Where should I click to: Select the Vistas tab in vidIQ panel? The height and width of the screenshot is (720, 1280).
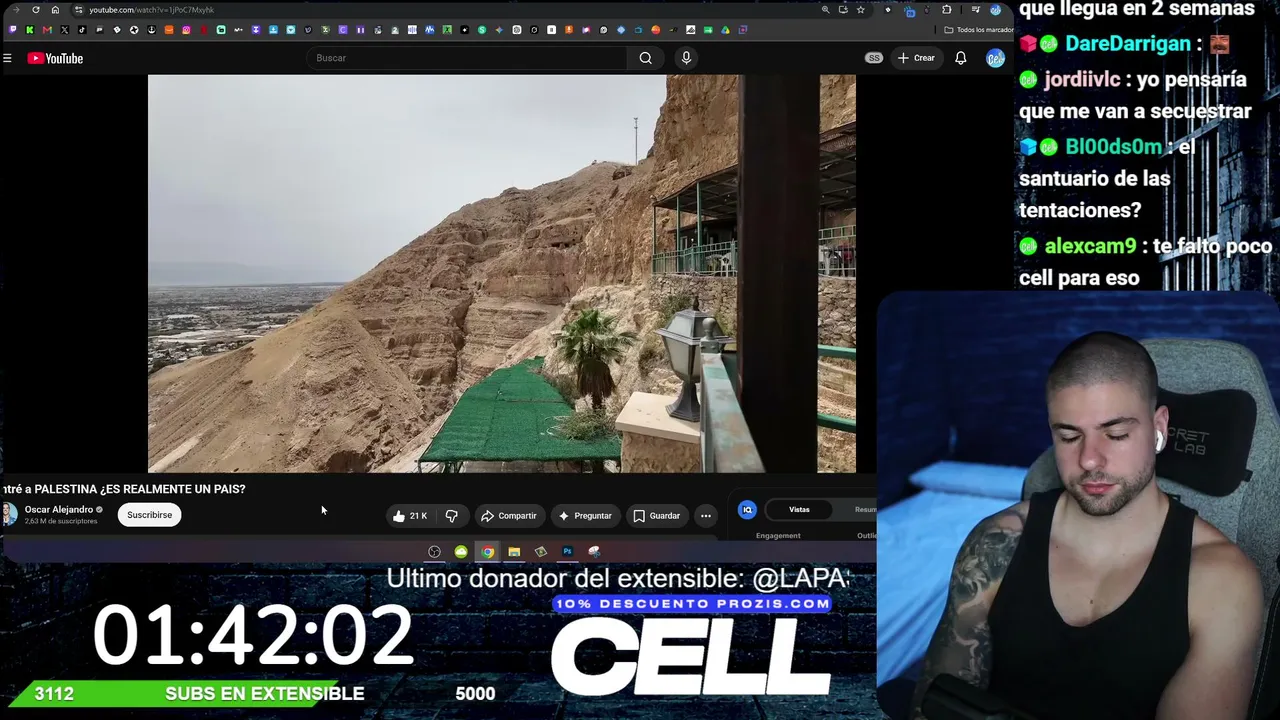click(799, 510)
